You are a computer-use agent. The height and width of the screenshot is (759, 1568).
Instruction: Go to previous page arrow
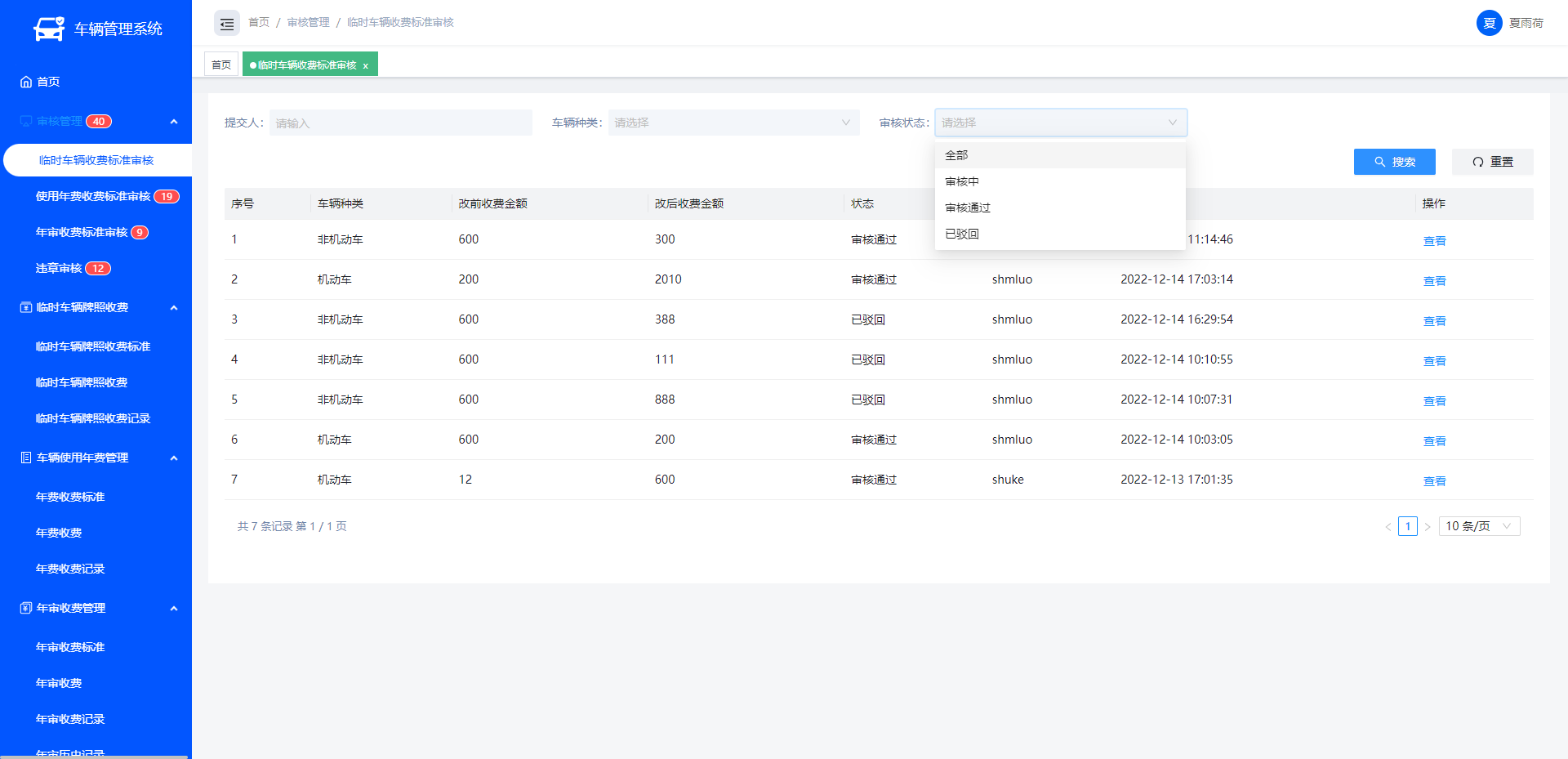tap(1388, 527)
